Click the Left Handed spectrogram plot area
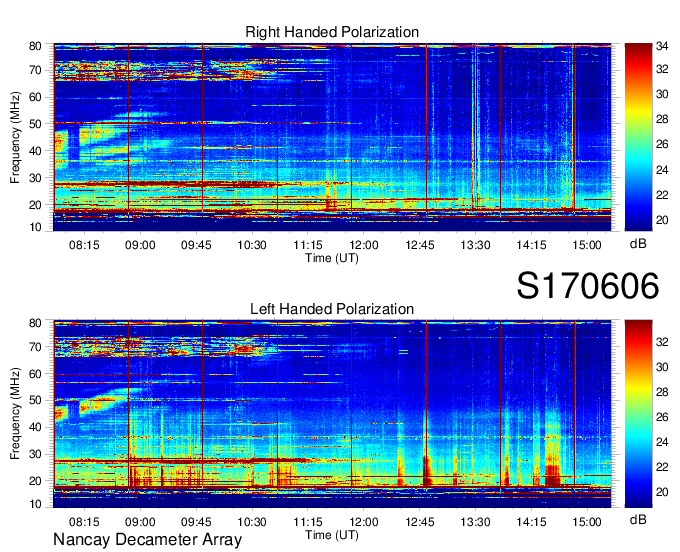 click(x=332, y=414)
